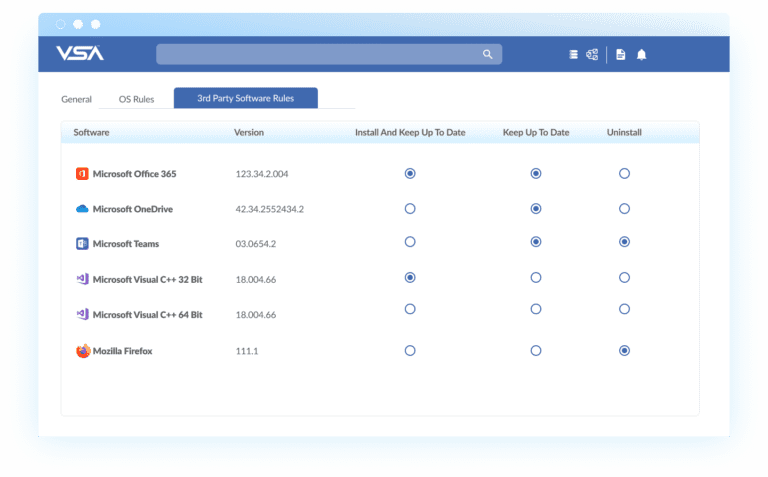Select Uninstall for Visual C++ 32 Bit

tap(624, 278)
